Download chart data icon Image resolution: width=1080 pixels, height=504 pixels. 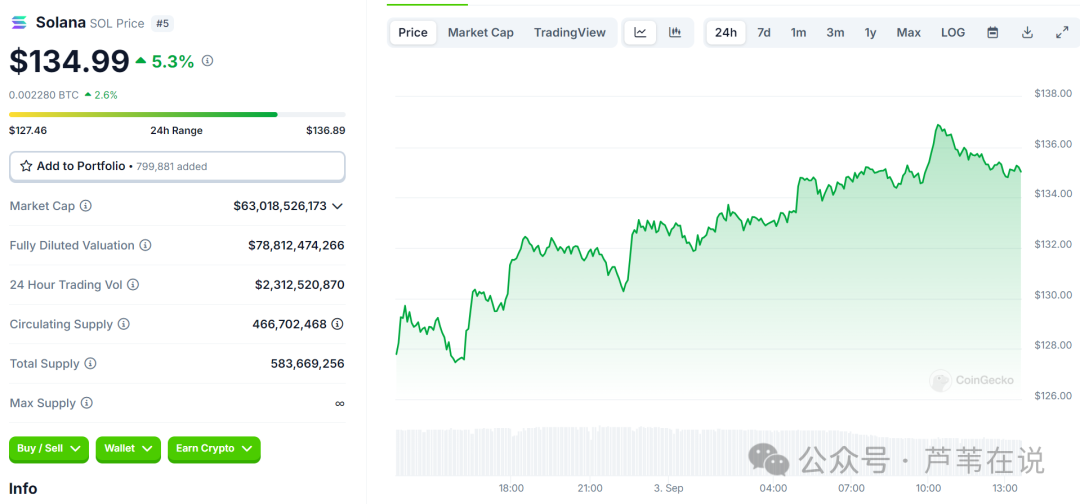pyautogui.click(x=1027, y=33)
